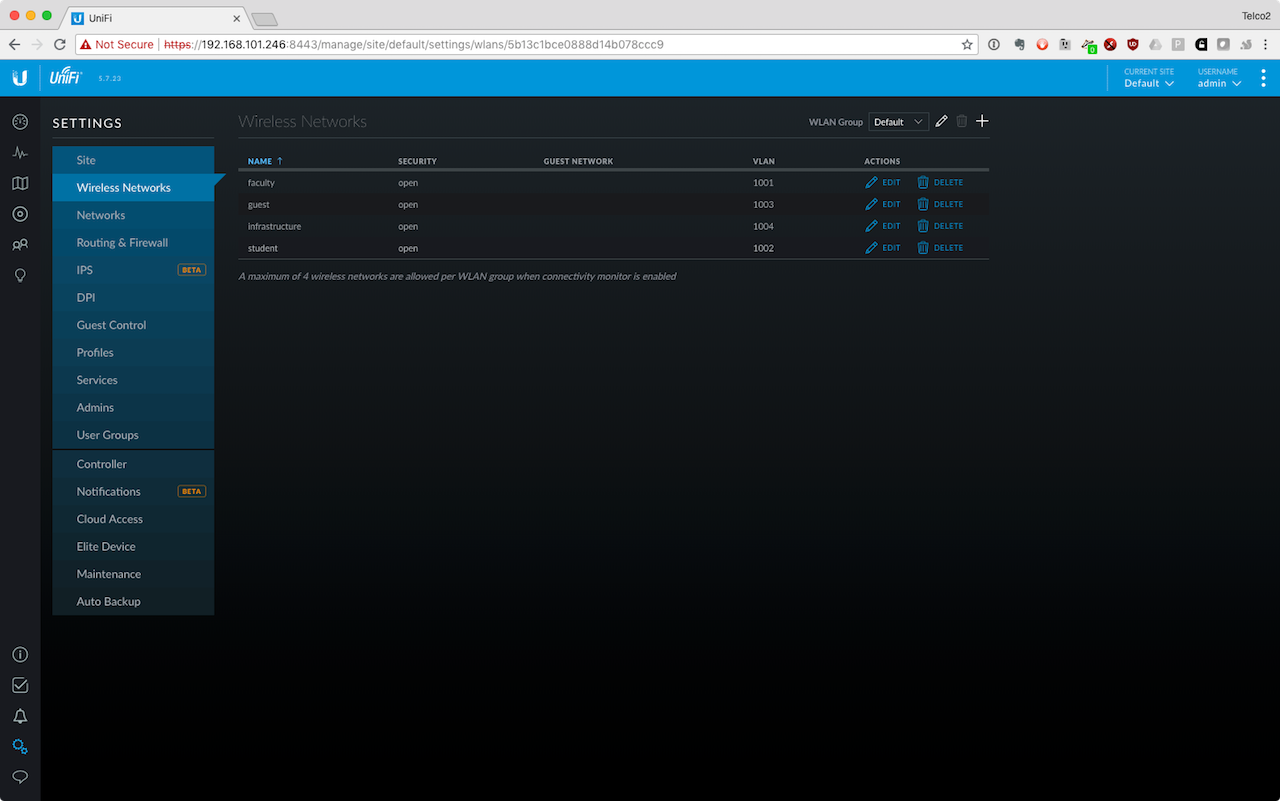Image resolution: width=1280 pixels, height=801 pixels.
Task: Open Notifications beta settings
Action: (133, 492)
